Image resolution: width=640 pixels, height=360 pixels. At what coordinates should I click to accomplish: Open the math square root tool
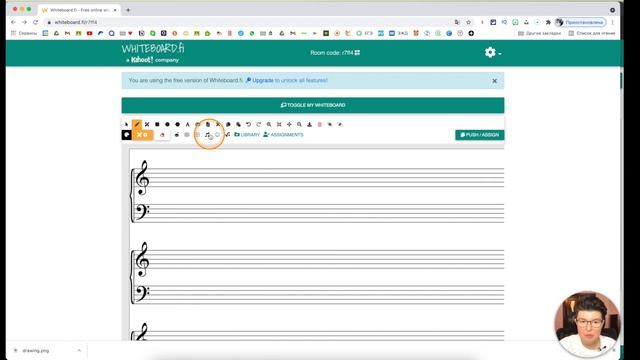(227, 135)
